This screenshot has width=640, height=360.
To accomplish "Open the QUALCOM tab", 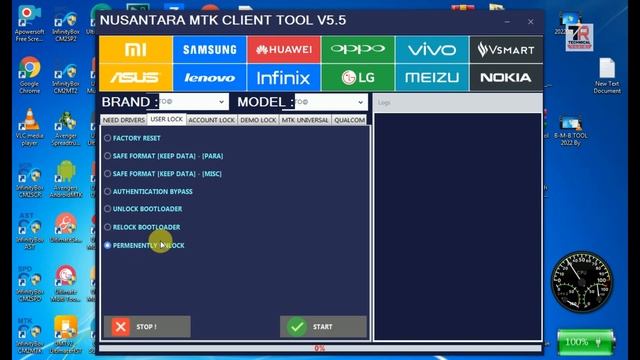I will 349,120.
